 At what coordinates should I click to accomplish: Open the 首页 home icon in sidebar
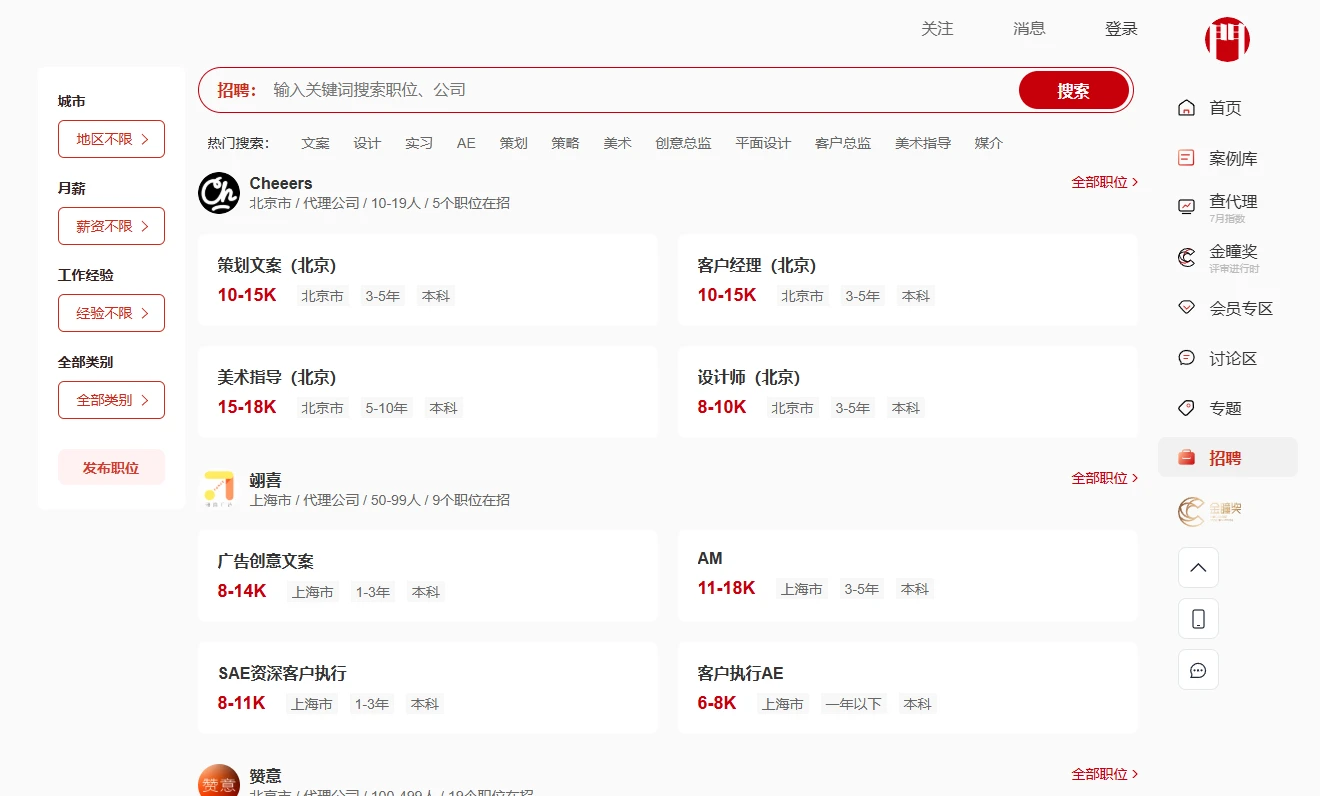[1186, 107]
